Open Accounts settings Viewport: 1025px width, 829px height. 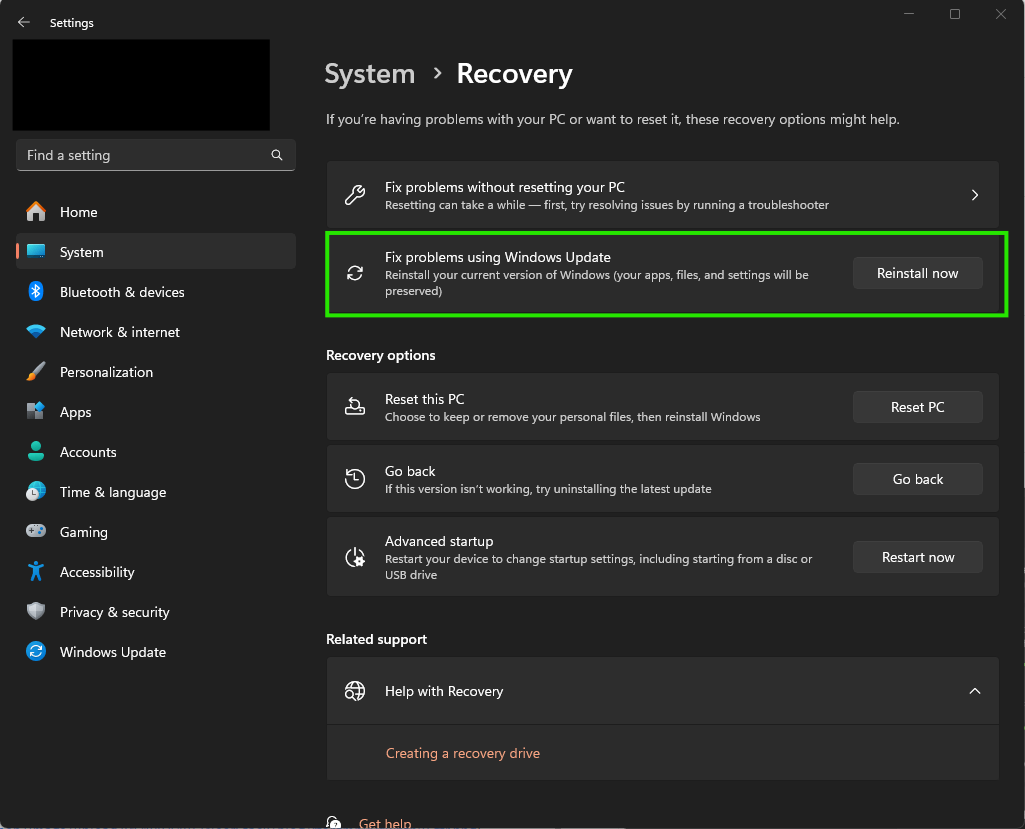pos(156,451)
